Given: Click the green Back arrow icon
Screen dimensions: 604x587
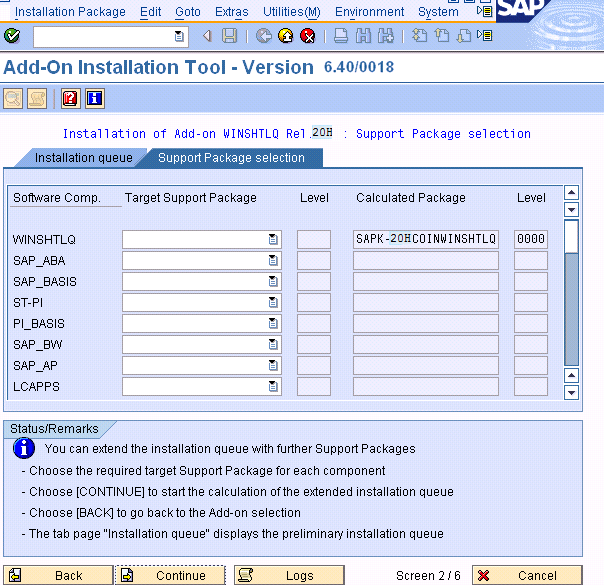Looking at the screenshot, I should point(264,36).
